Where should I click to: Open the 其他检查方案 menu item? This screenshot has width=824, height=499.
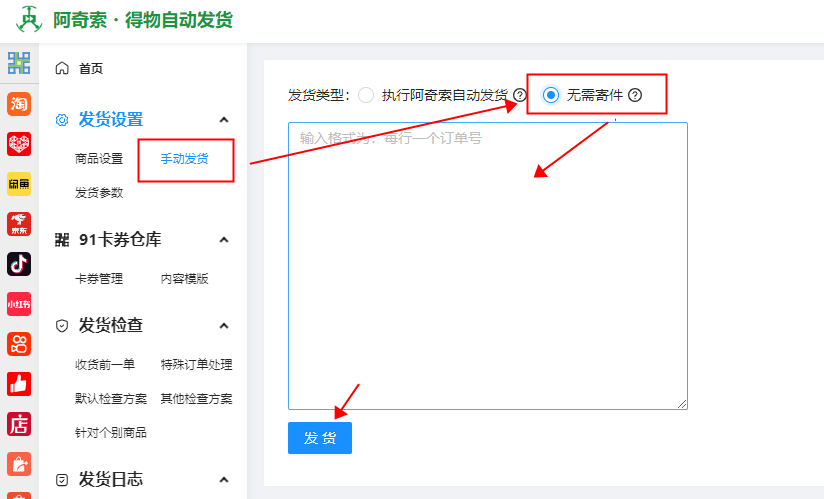(197, 399)
